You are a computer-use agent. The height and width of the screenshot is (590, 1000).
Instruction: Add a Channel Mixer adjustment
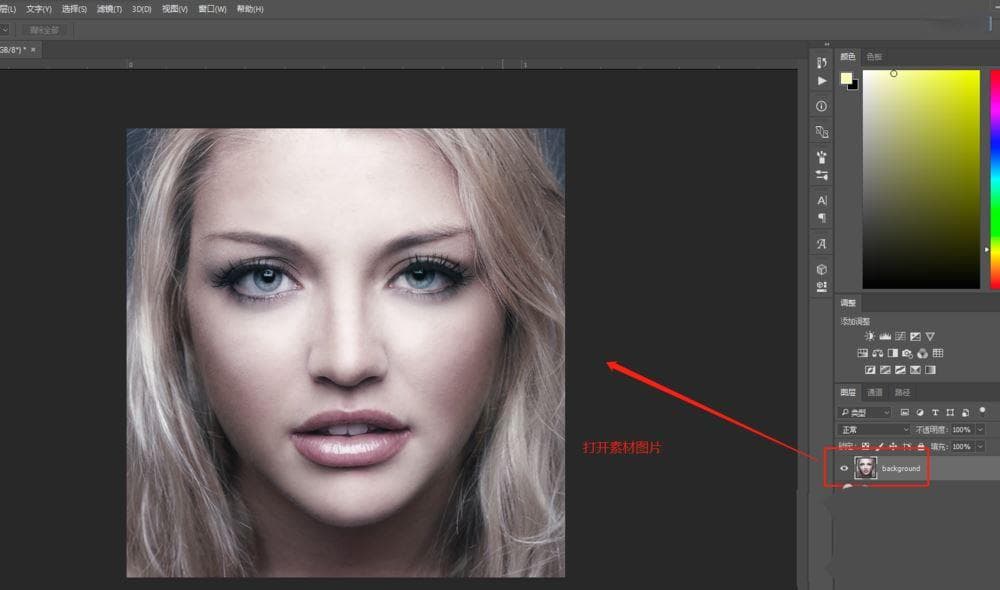(x=923, y=353)
